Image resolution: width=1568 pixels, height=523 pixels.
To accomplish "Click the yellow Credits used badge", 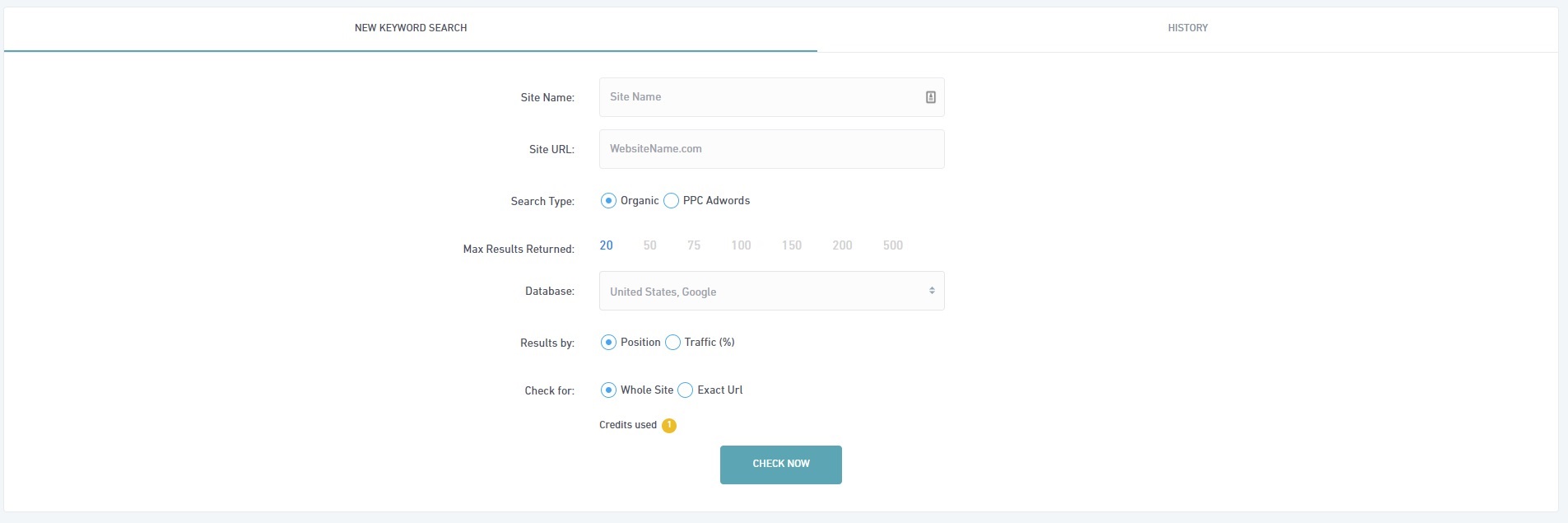I will tap(669, 426).
